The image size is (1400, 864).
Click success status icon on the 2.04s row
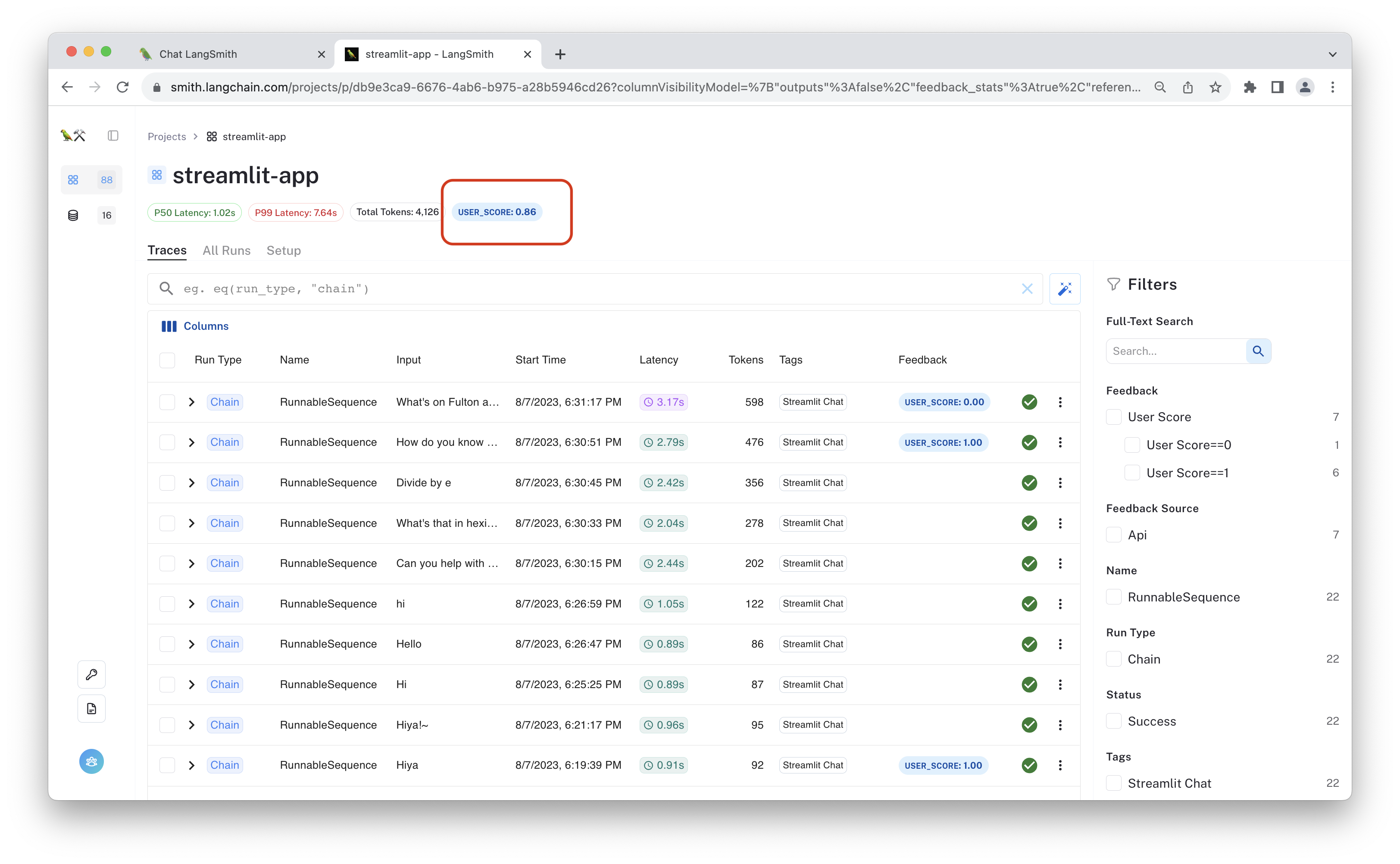tap(1029, 523)
